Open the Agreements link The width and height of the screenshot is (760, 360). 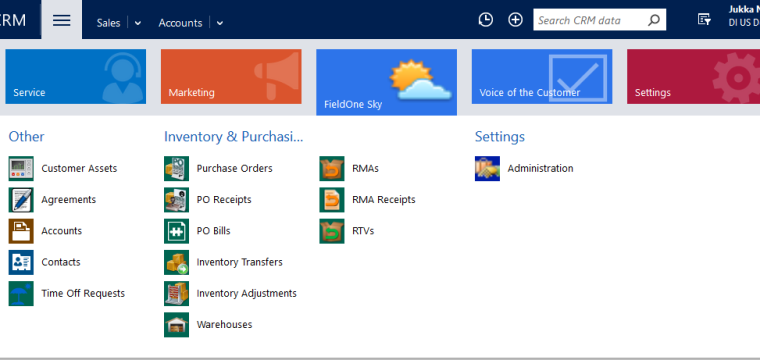(68, 200)
